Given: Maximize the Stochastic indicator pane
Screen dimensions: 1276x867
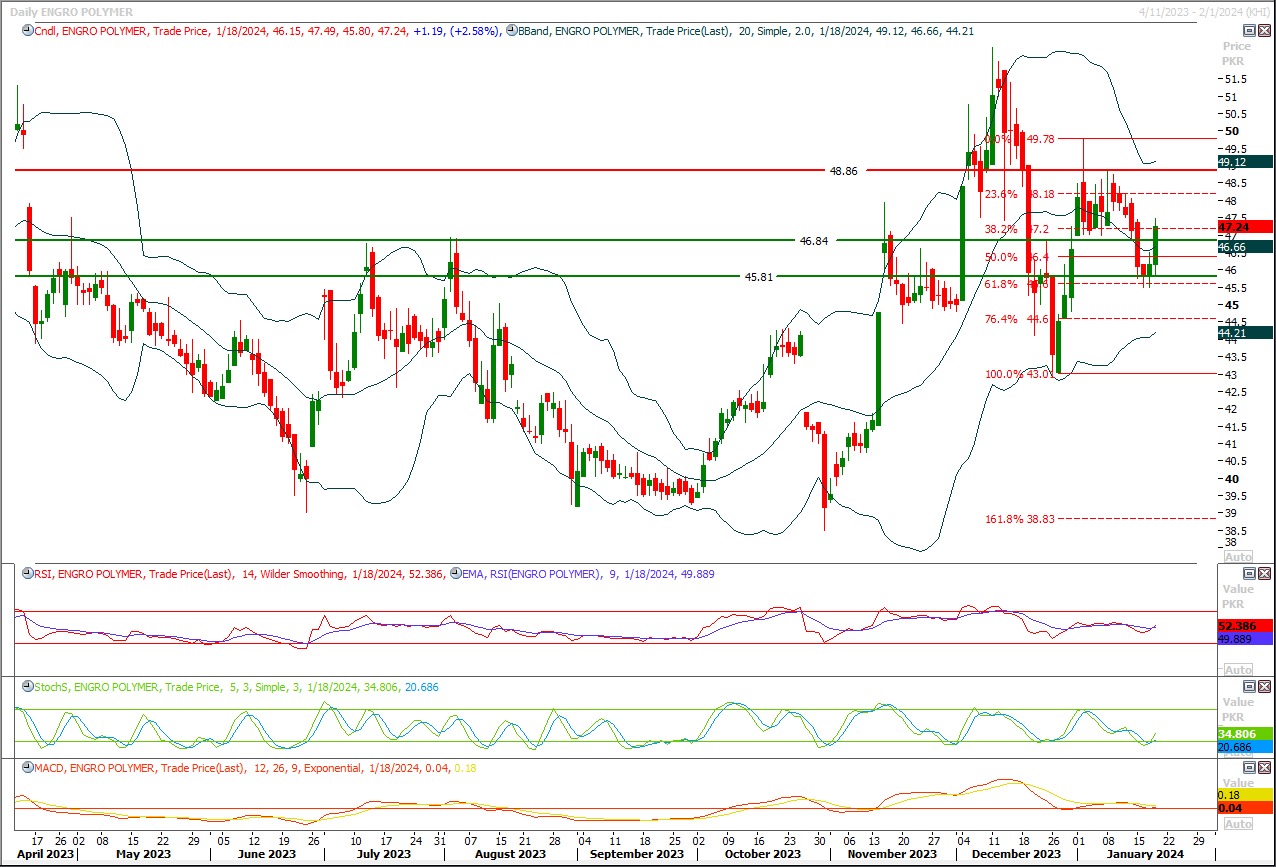Looking at the screenshot, I should 1249,686.
